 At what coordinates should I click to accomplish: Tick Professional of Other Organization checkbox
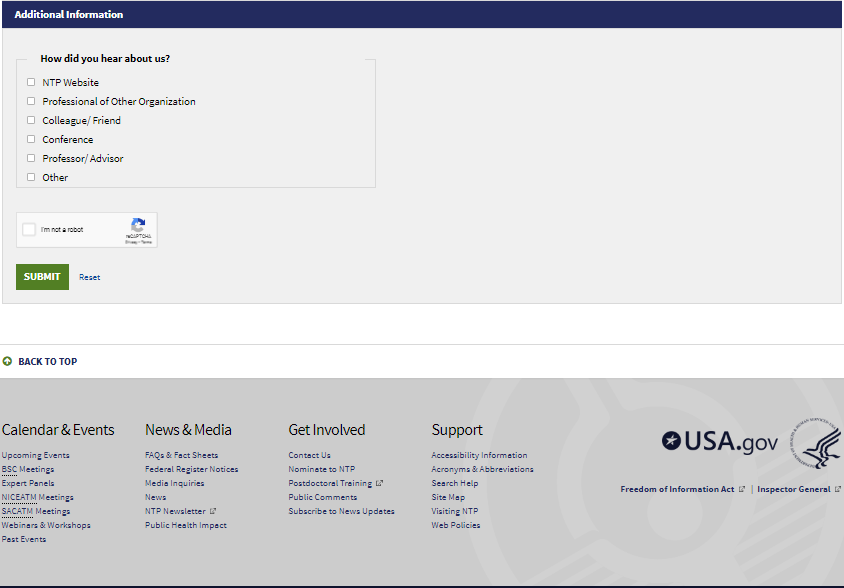click(x=31, y=101)
